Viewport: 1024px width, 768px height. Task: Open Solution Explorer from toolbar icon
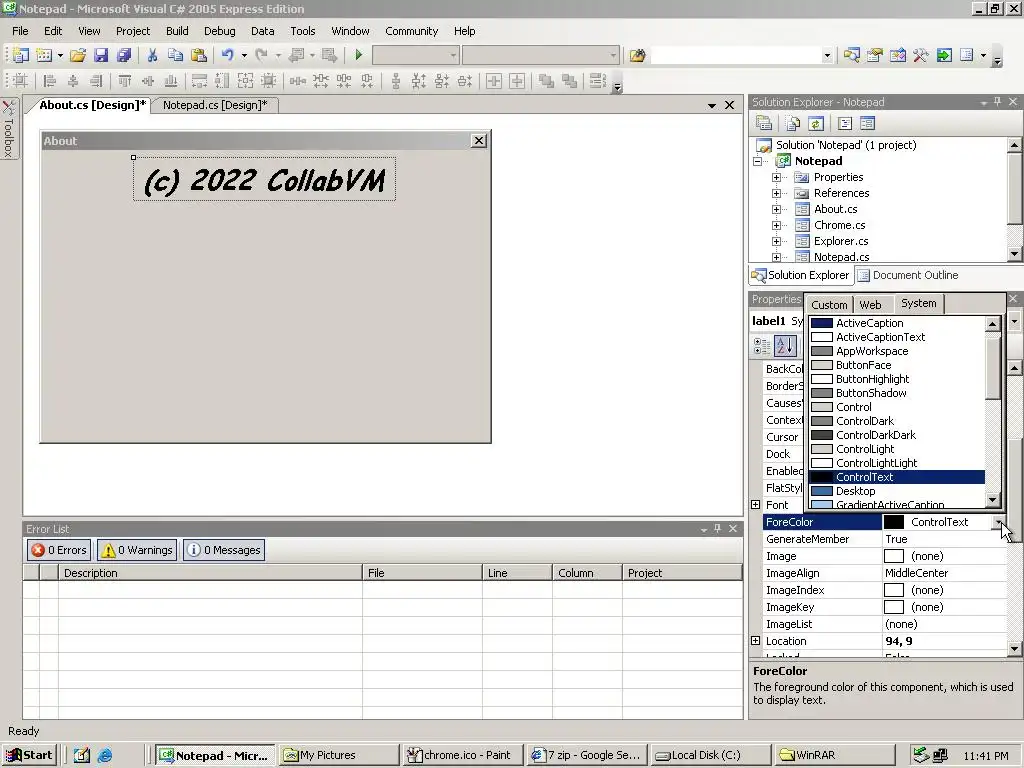852,56
